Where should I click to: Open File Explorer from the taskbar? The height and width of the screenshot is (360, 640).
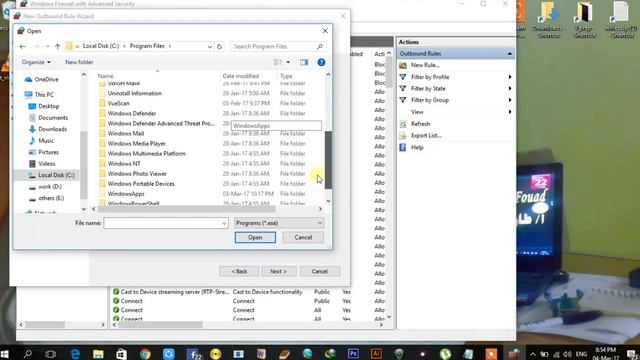click(x=98, y=353)
